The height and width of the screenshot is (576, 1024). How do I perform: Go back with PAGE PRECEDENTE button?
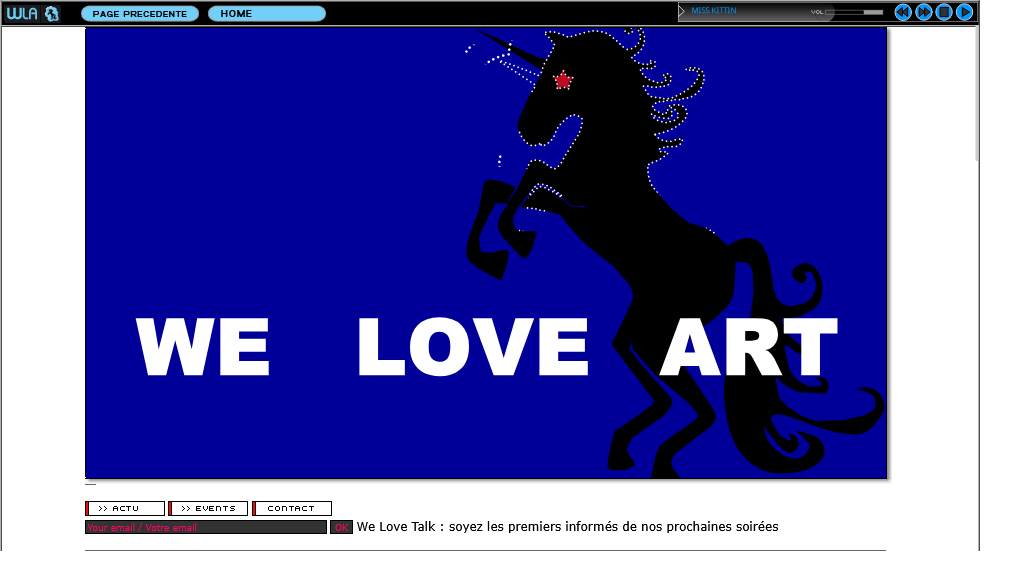pos(140,14)
